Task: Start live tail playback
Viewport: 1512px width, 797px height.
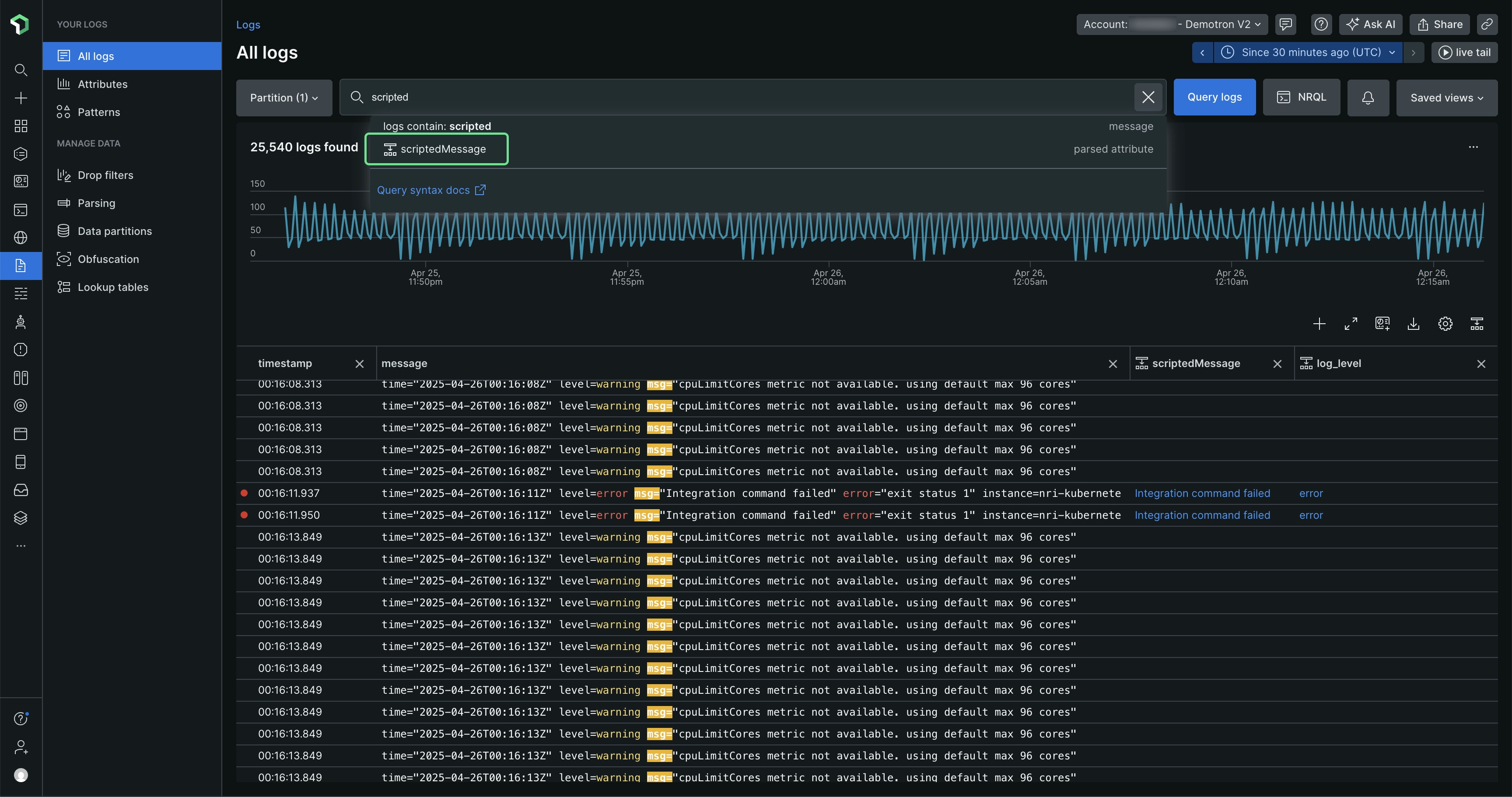Action: (x=1464, y=52)
